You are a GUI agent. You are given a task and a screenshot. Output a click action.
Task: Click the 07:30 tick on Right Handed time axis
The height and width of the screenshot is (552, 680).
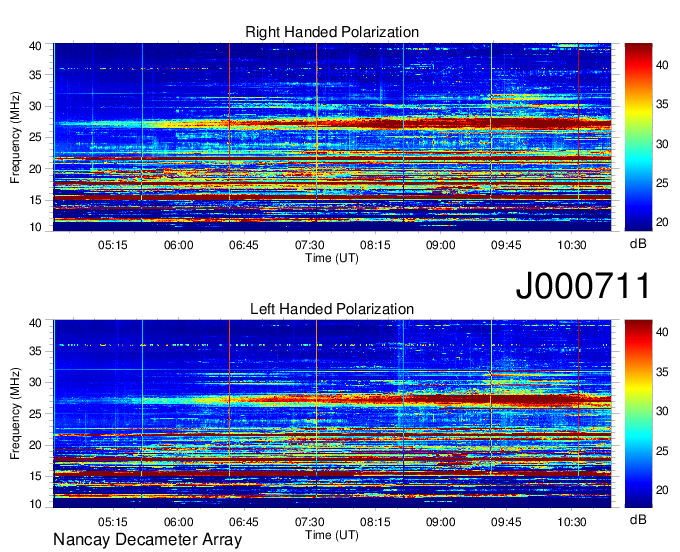pos(310,245)
